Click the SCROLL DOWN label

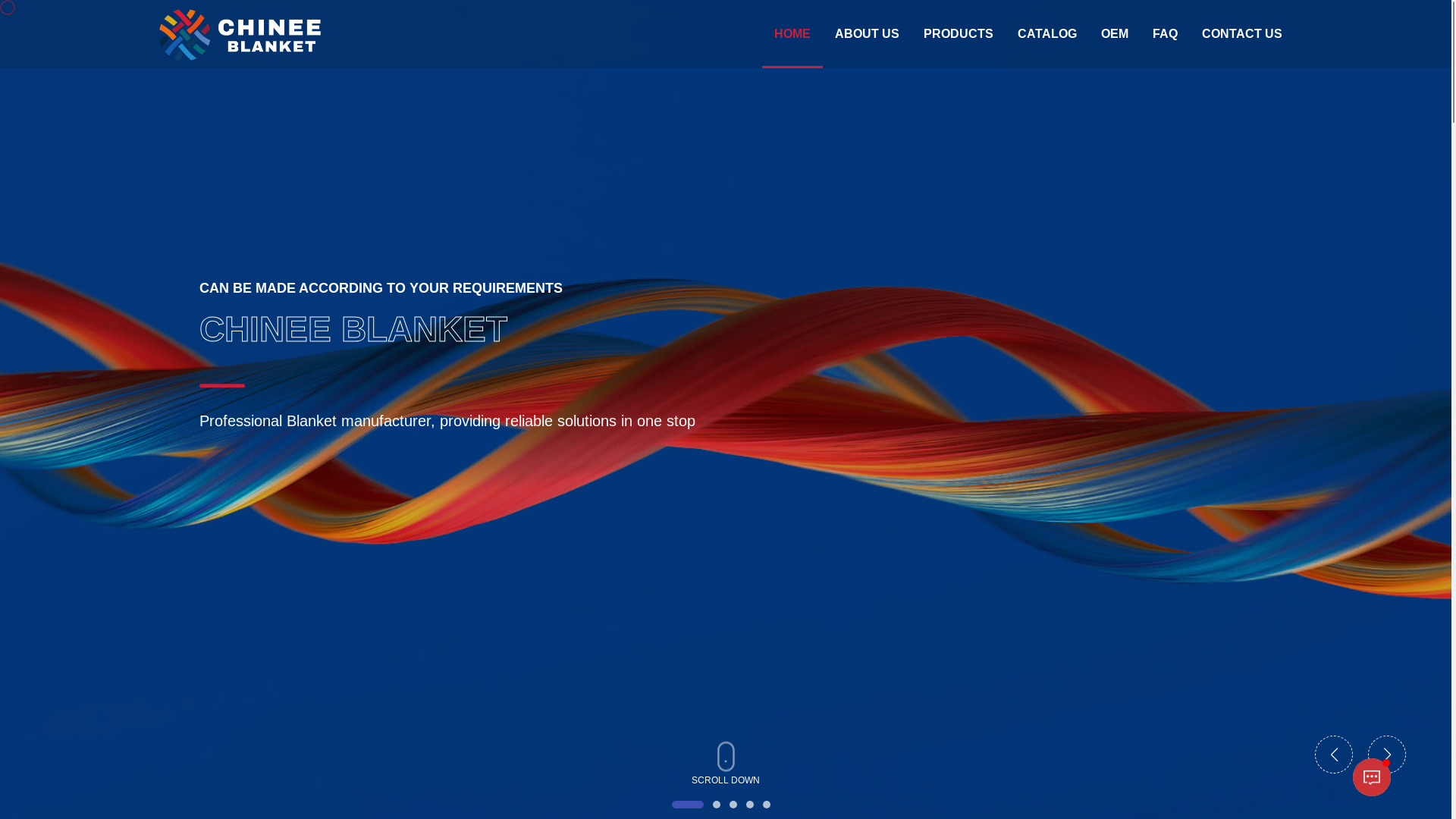pyautogui.click(x=726, y=780)
